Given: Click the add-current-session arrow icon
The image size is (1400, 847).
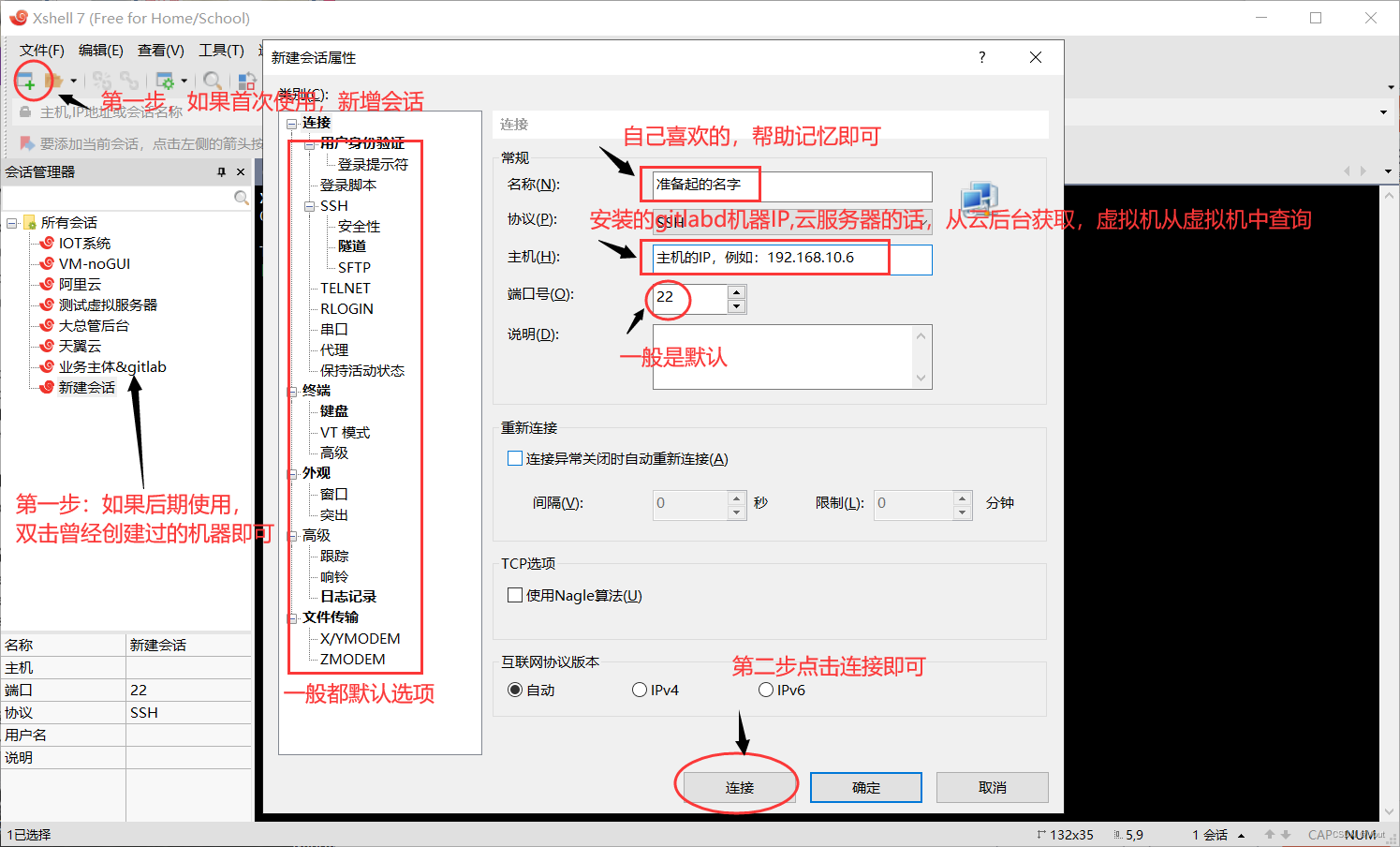Looking at the screenshot, I should 27,143.
